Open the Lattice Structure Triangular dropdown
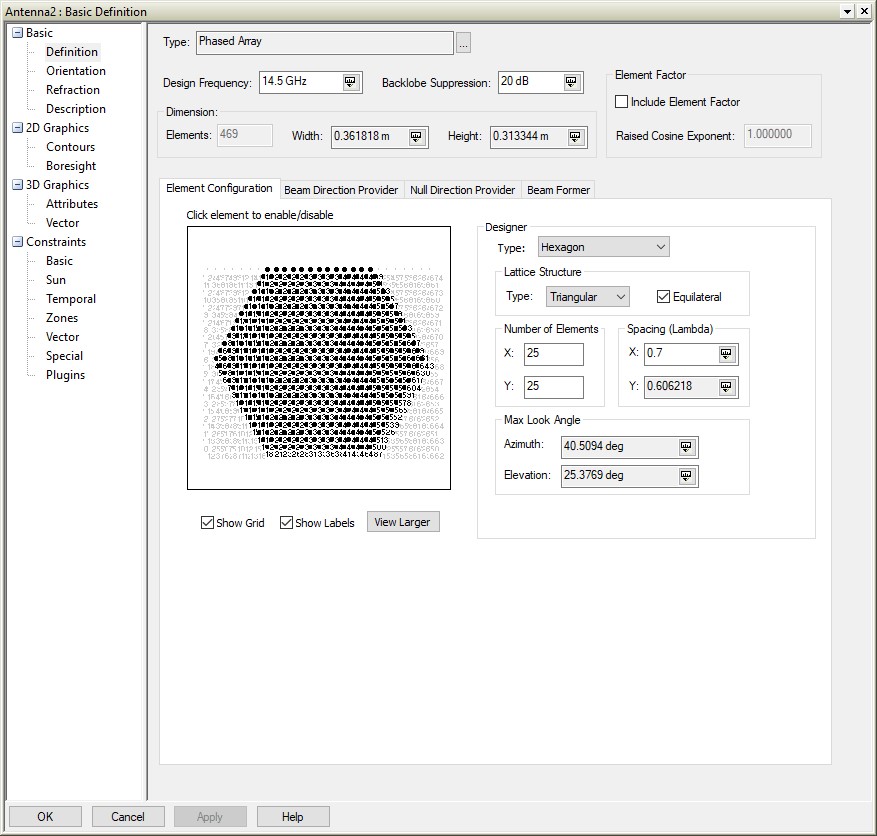877x836 pixels. click(588, 296)
